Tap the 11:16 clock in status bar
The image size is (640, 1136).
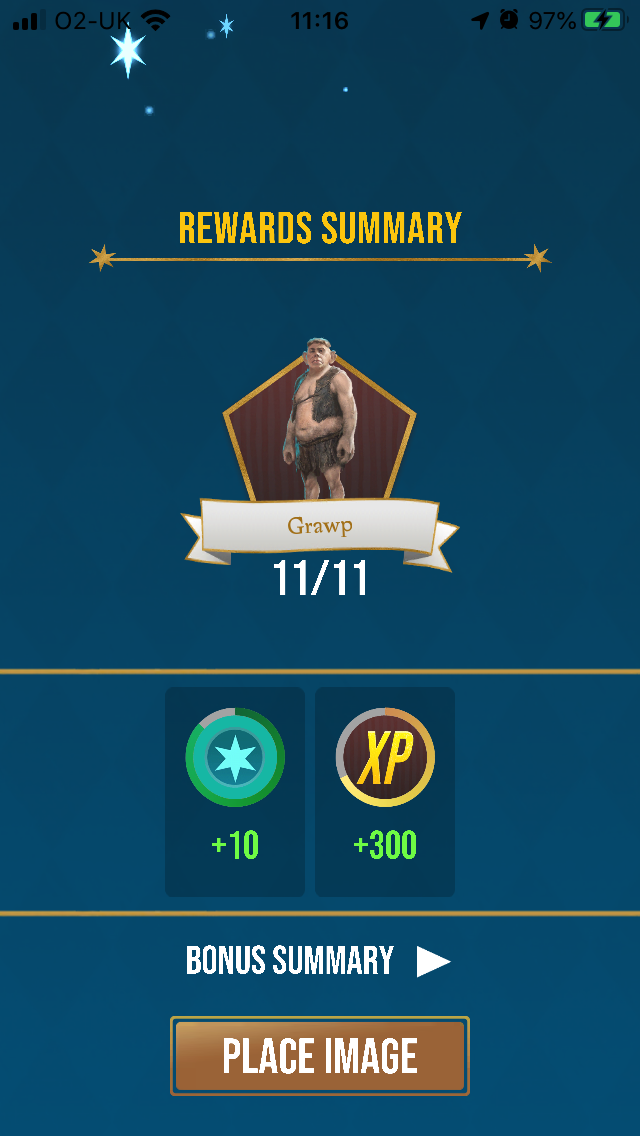tap(320, 20)
